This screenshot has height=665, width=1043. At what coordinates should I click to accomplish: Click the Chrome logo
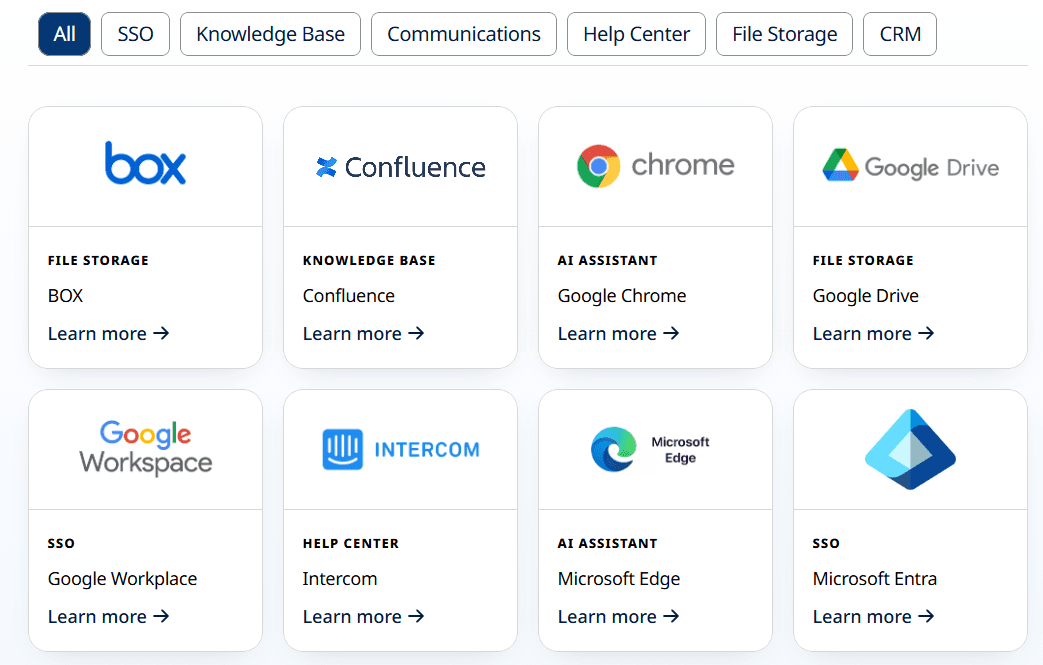(x=655, y=166)
